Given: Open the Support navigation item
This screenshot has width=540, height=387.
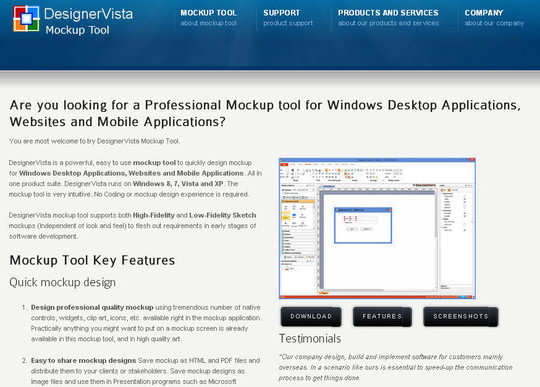Looking at the screenshot, I should [x=281, y=13].
